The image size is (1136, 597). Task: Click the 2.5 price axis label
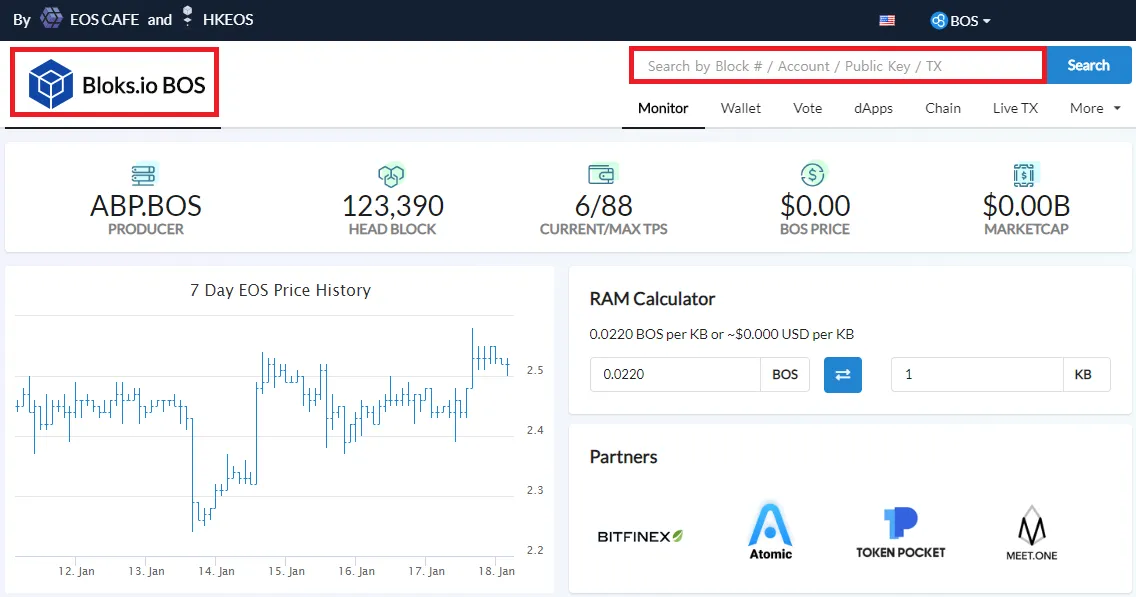tap(535, 370)
